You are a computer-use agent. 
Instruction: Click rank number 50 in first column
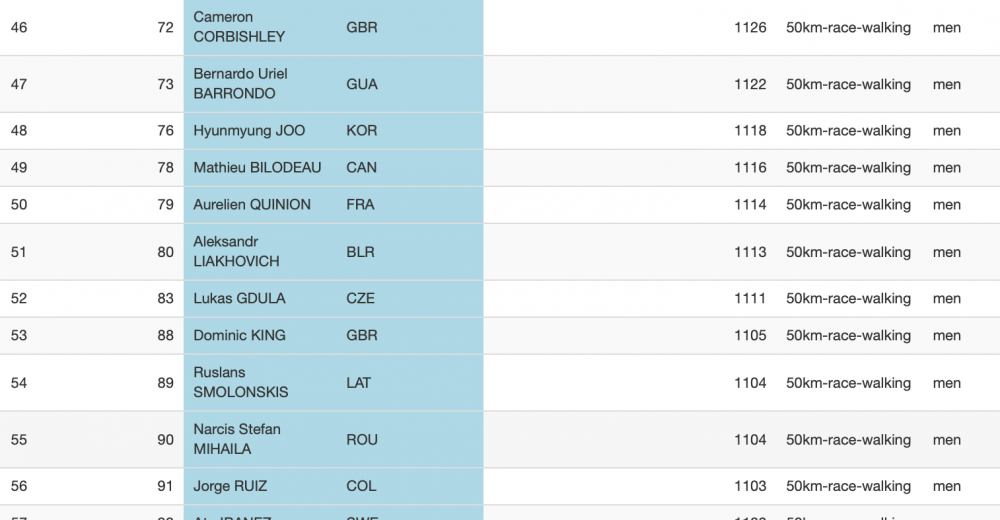pos(19,205)
